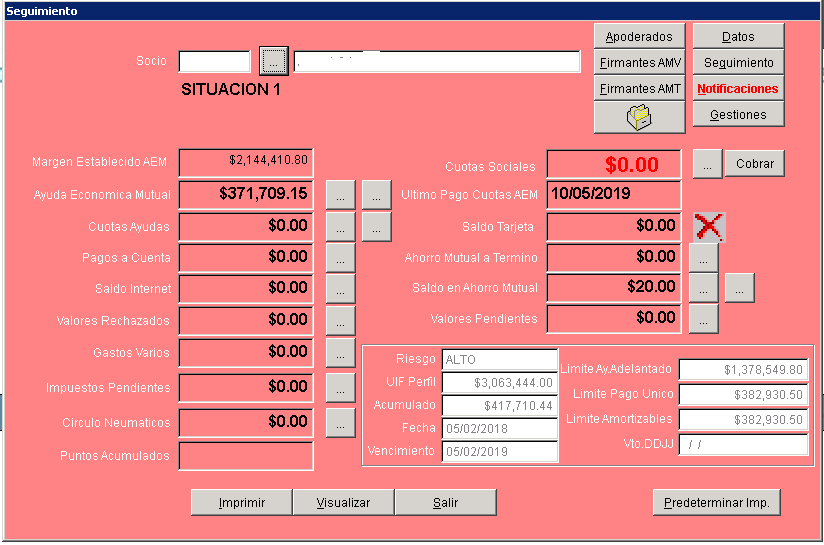The height and width of the screenshot is (545, 824).
Task: Open Firmantes AMV
Action: tap(639, 63)
